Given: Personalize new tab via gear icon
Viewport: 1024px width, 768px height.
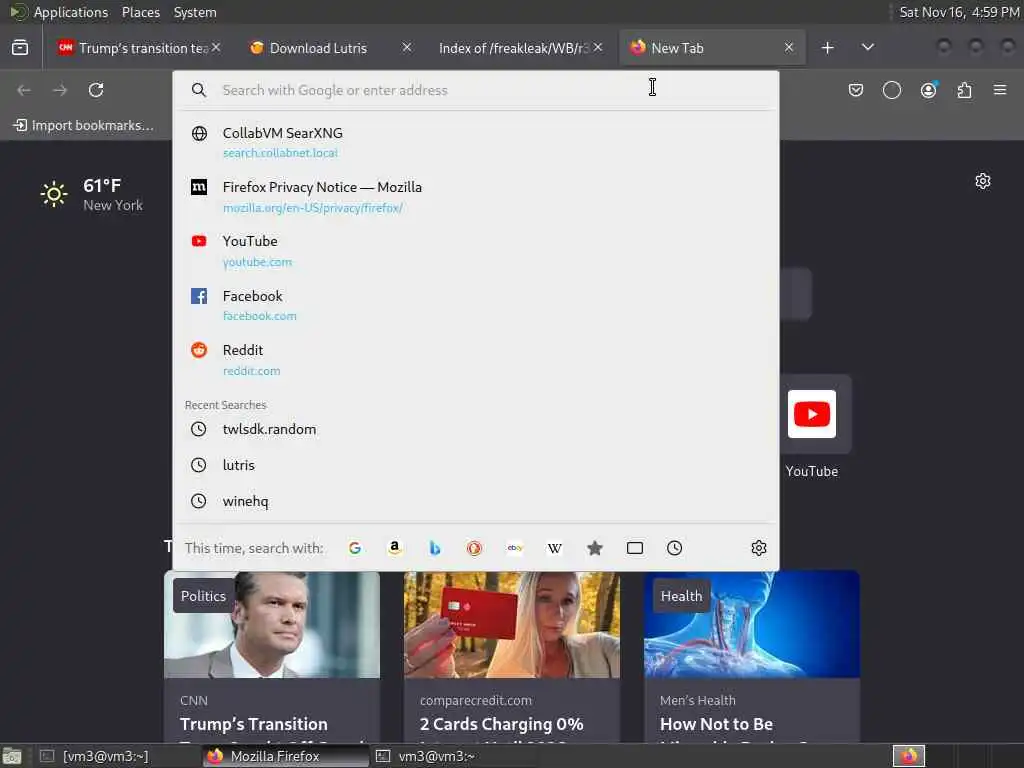Looking at the screenshot, I should pos(983,181).
